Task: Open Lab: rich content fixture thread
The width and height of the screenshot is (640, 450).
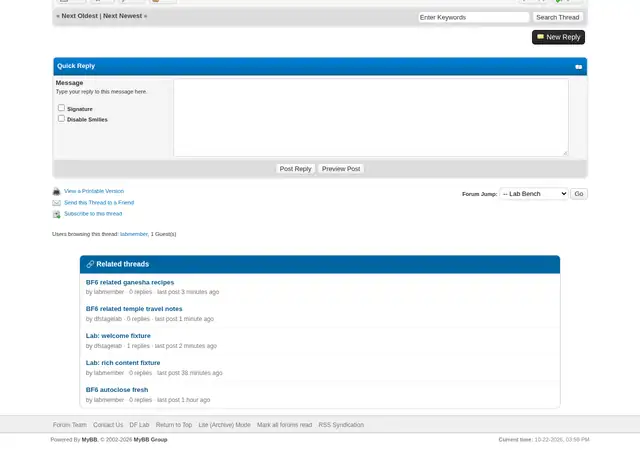Action: (123, 363)
